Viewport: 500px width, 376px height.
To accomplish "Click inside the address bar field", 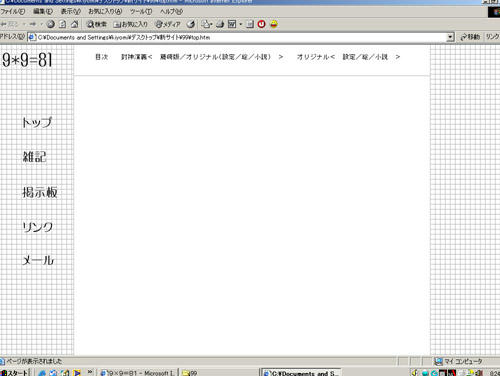I will (241, 37).
